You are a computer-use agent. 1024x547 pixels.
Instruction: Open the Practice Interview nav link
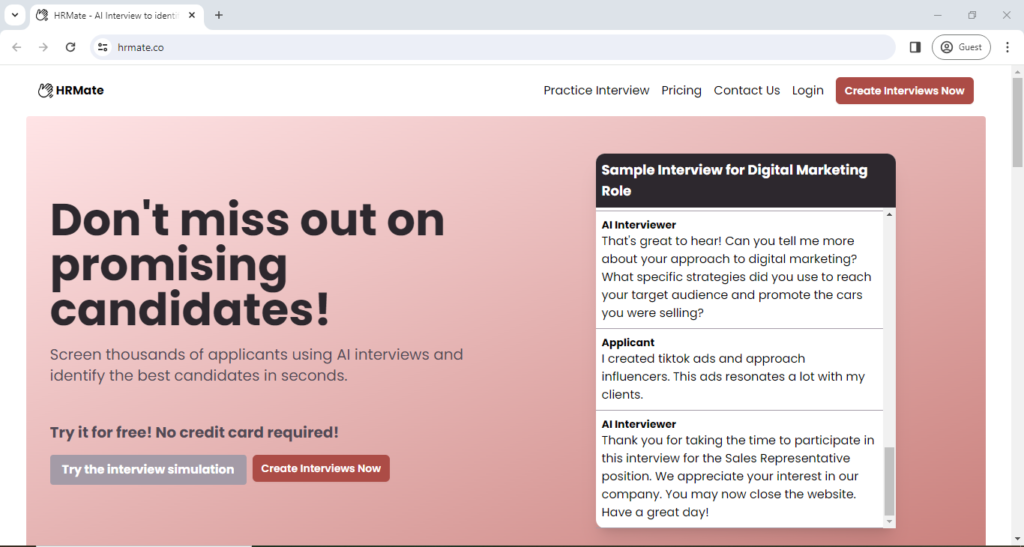point(596,91)
